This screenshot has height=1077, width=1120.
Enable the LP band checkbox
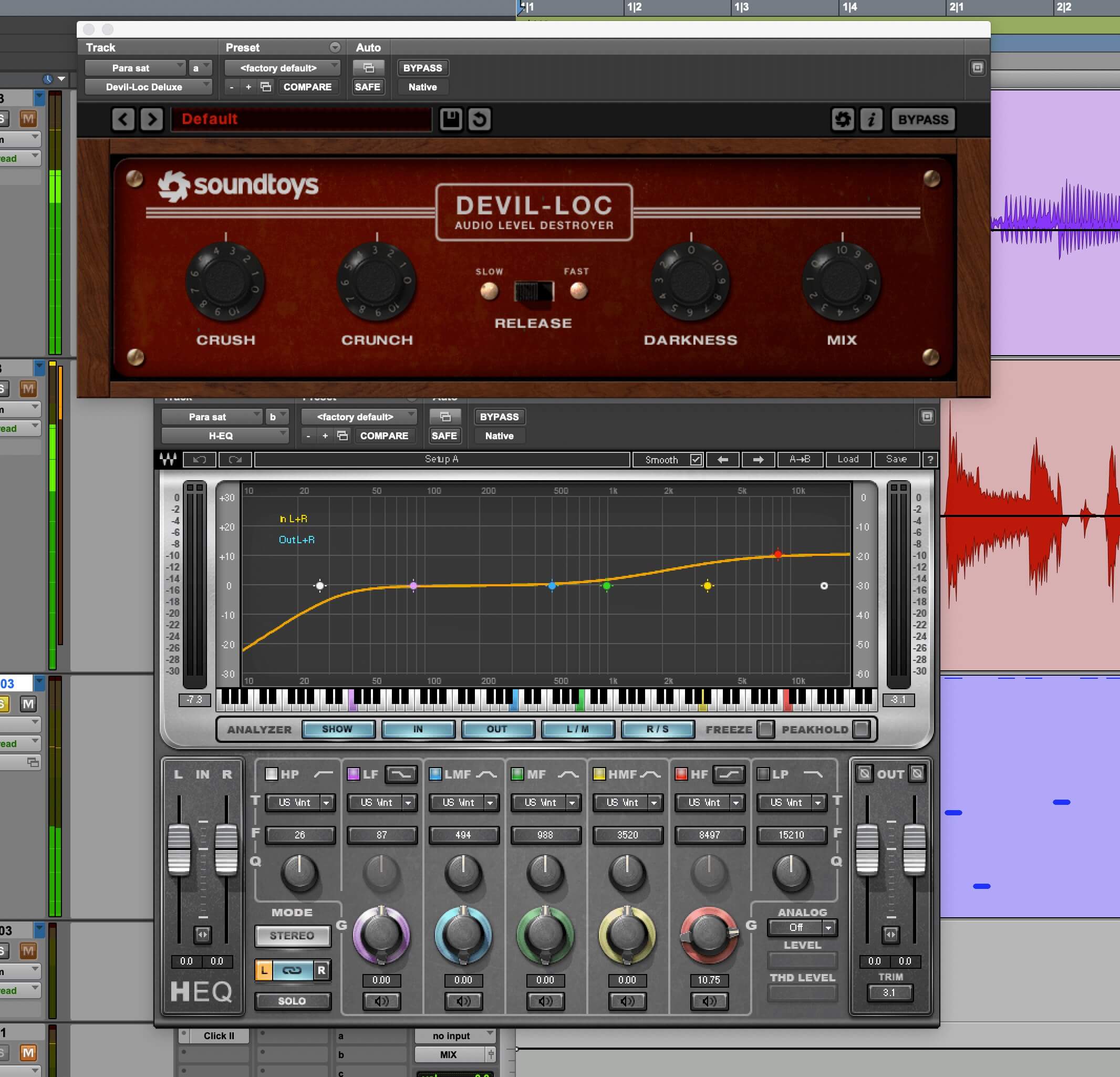click(x=763, y=774)
